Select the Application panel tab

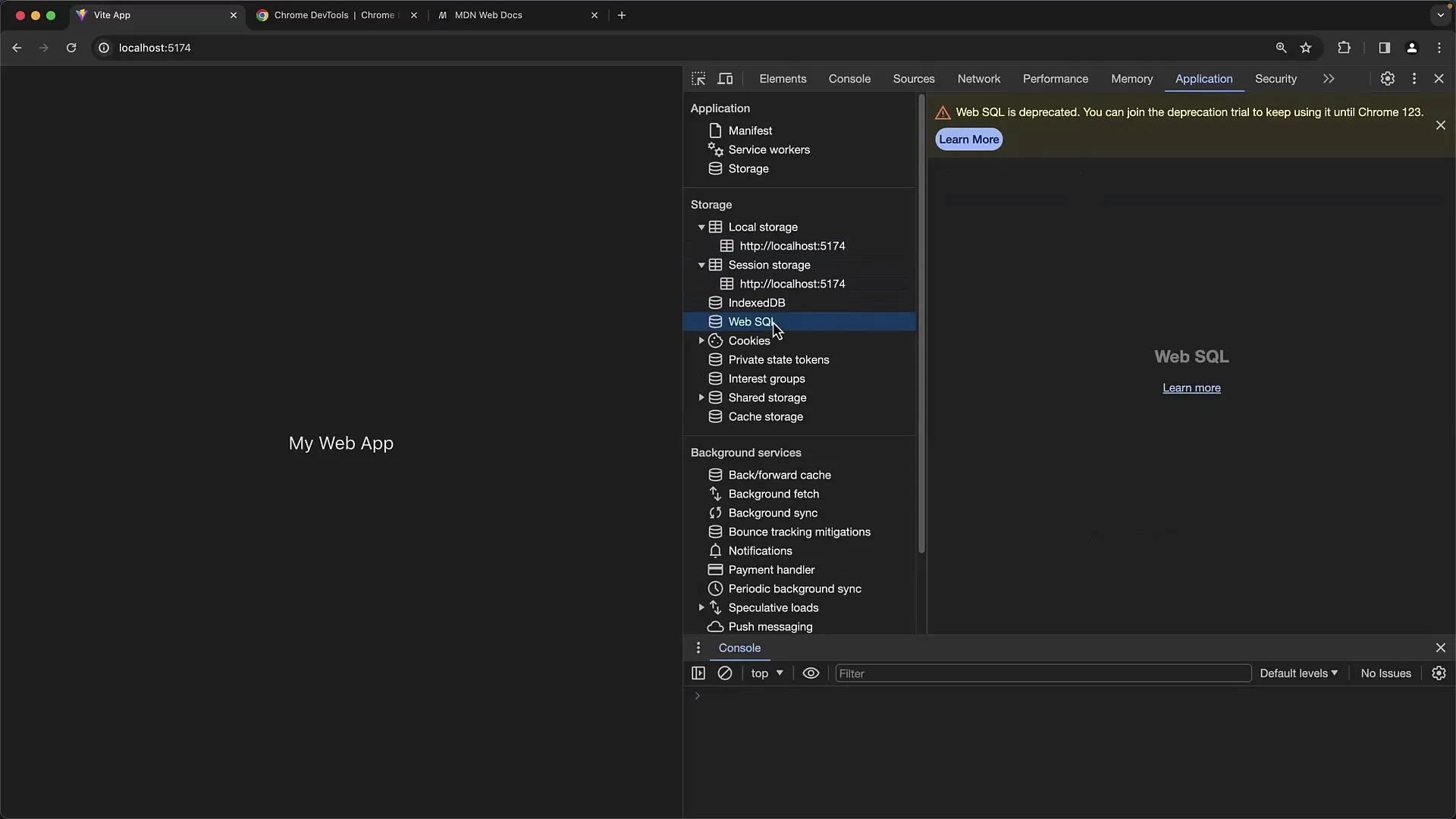(x=1204, y=78)
